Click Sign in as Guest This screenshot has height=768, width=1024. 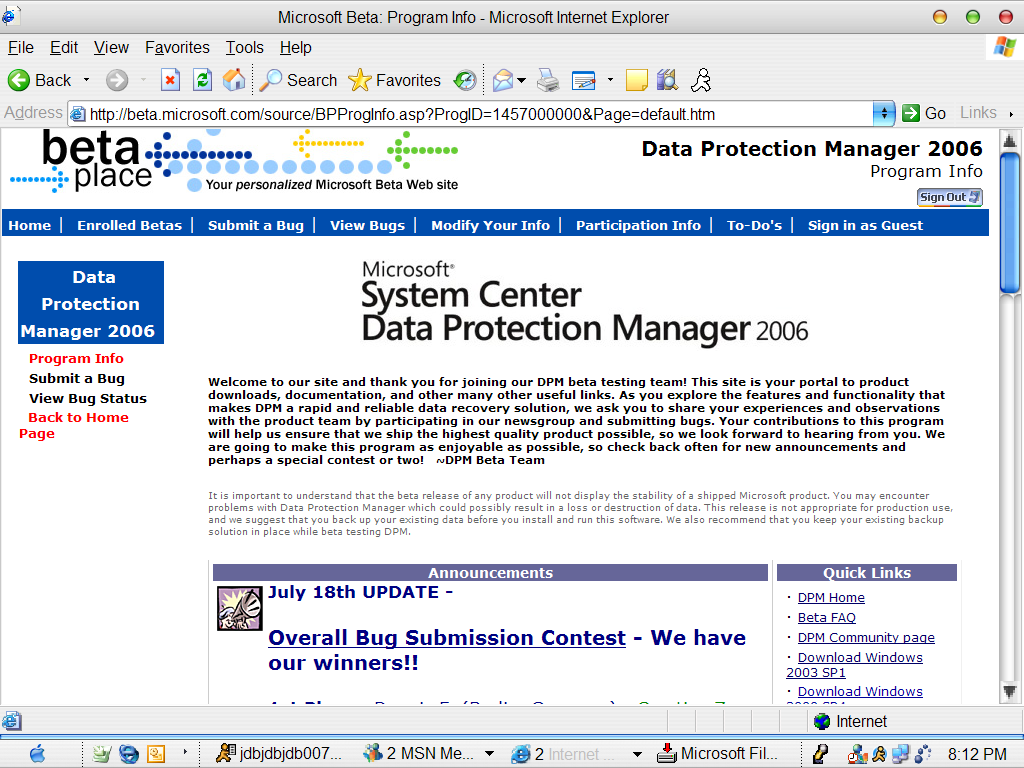pos(865,225)
